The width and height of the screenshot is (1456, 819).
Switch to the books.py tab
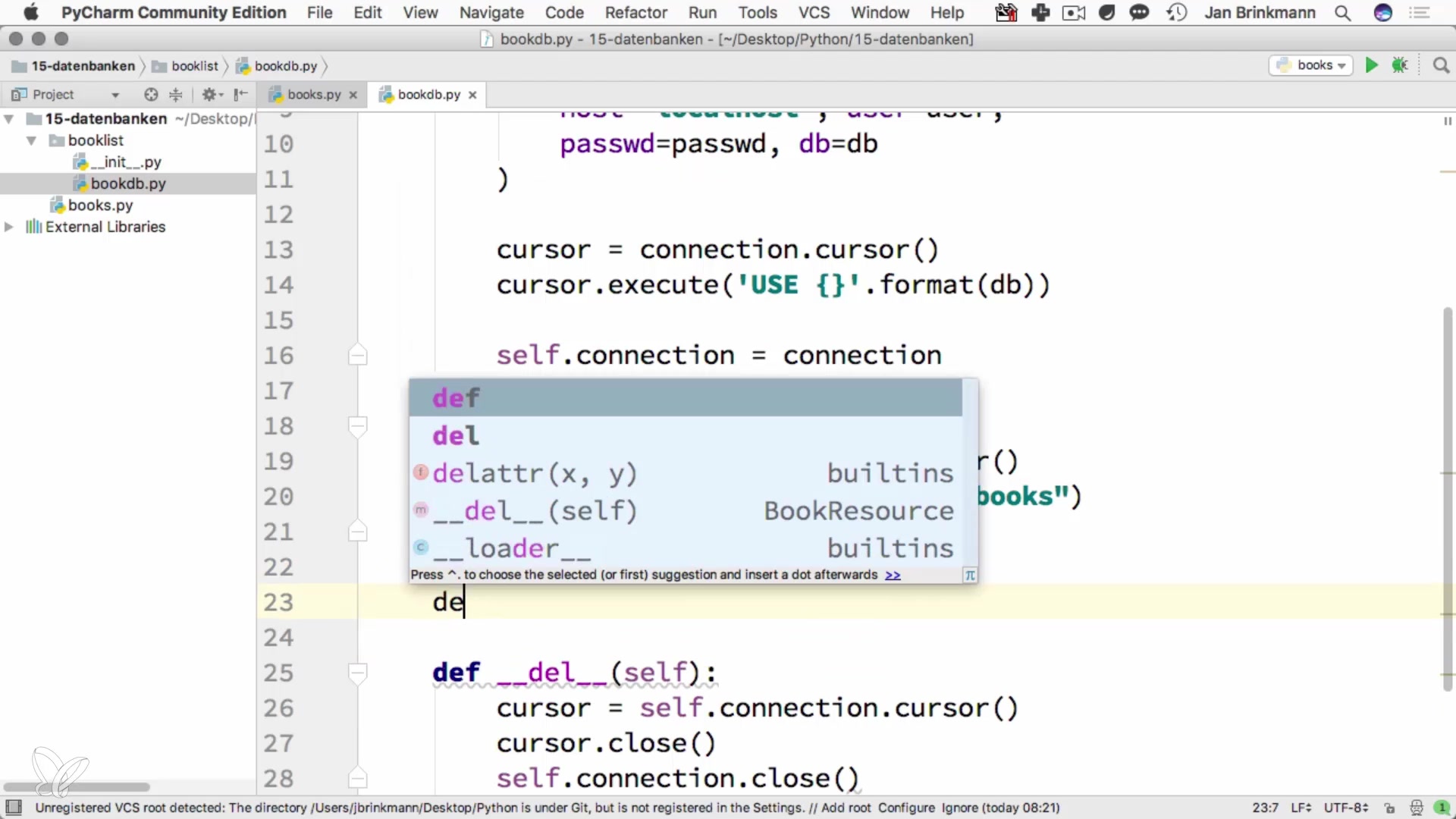(x=313, y=94)
